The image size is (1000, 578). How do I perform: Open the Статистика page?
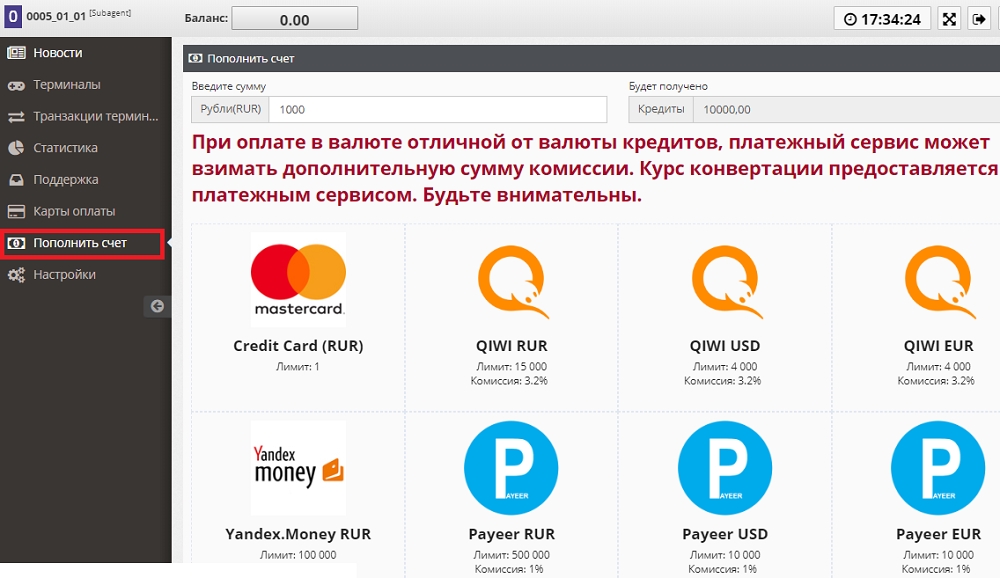(65, 148)
